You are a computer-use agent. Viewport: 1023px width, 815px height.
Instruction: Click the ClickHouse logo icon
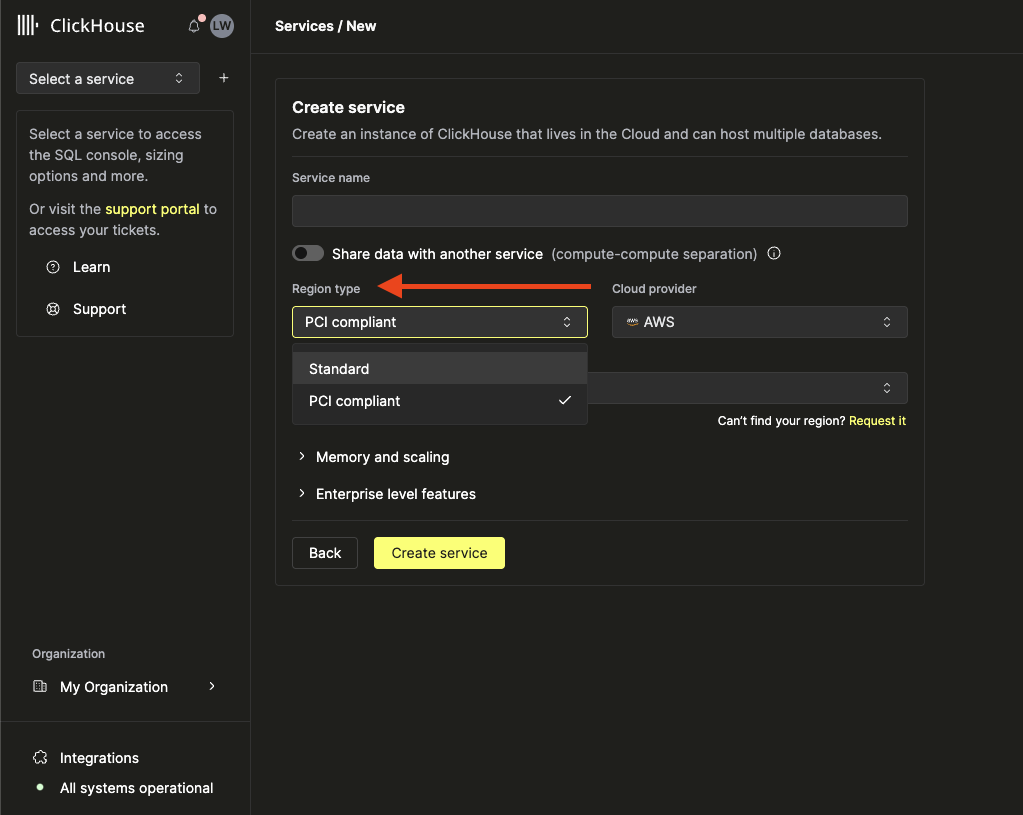click(x=28, y=26)
